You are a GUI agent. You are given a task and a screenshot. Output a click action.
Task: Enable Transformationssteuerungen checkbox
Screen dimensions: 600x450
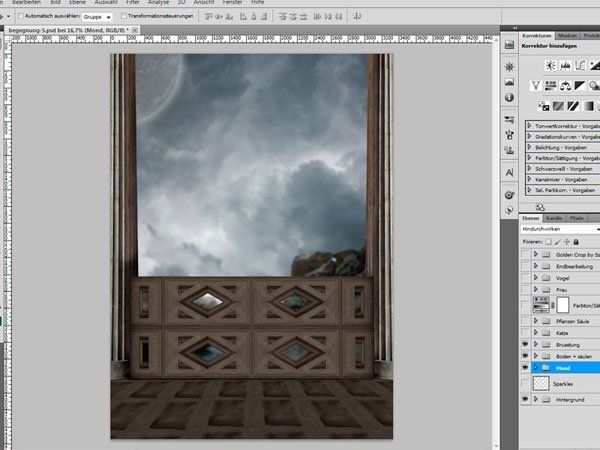tap(124, 16)
